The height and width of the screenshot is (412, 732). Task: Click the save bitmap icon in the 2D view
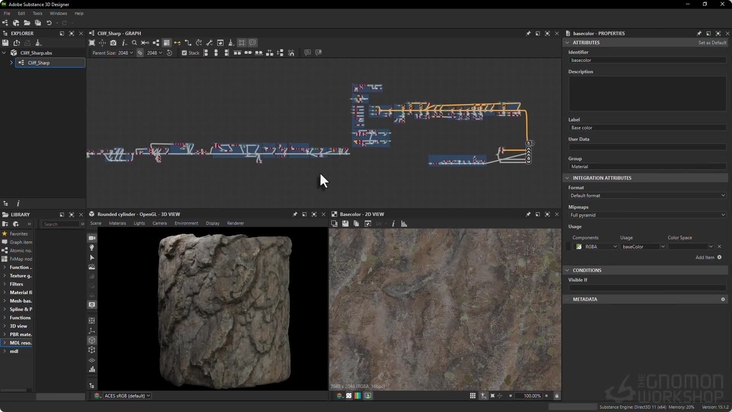tap(345, 223)
